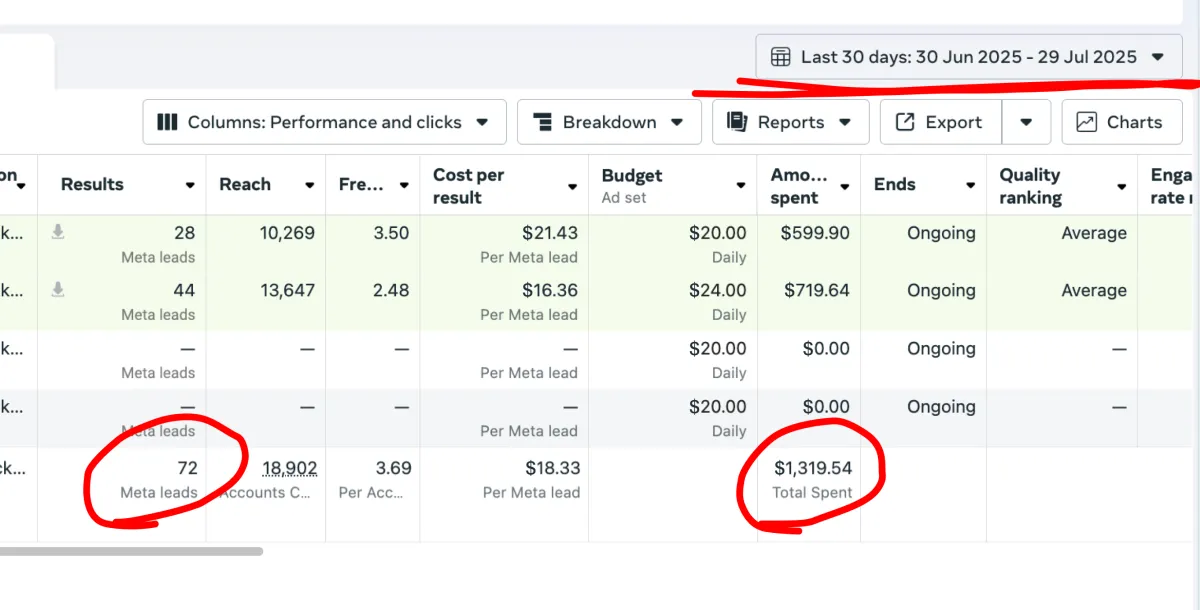
Task: Select the Cost per result column header
Action: point(468,186)
